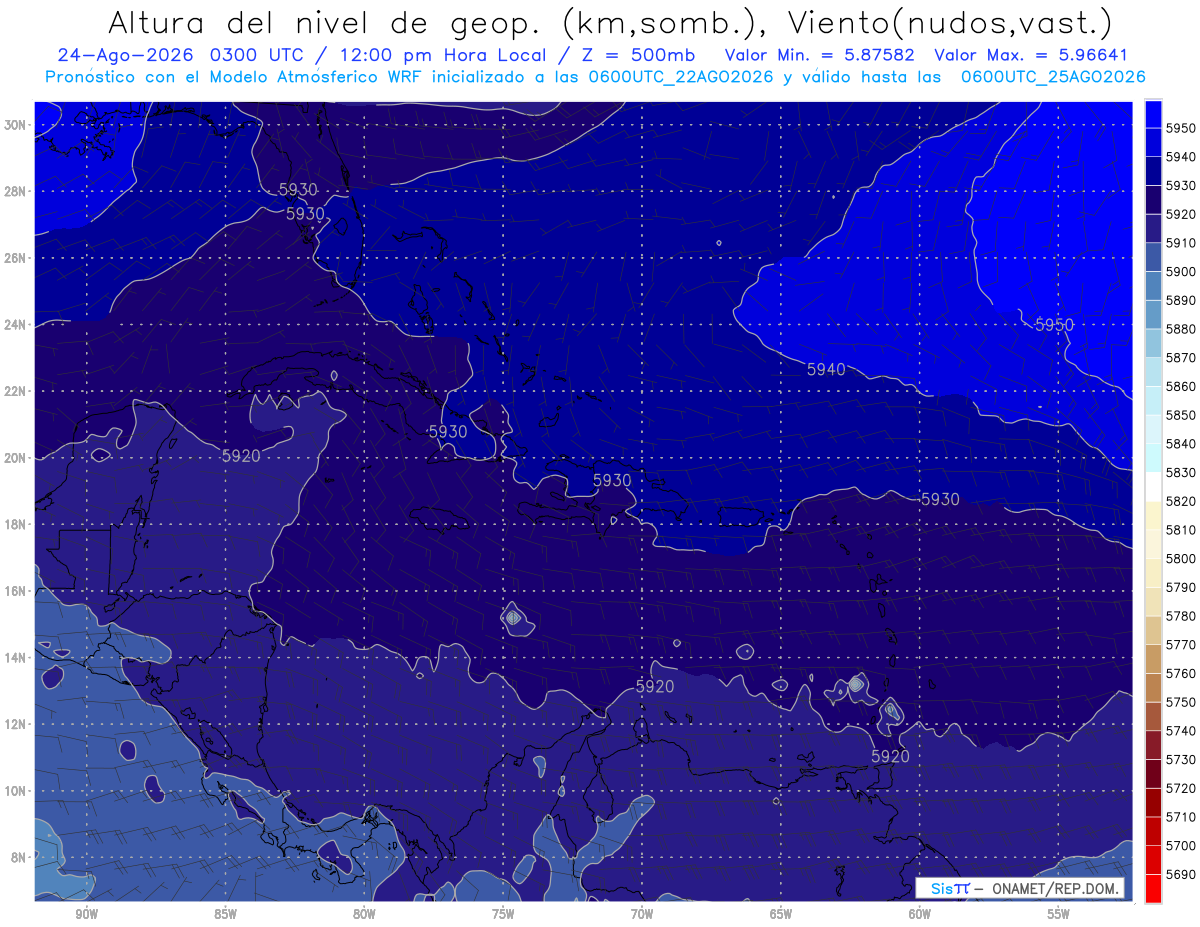
Task: Click the bright red bottom swatch of legend
Action: pos(1153,888)
